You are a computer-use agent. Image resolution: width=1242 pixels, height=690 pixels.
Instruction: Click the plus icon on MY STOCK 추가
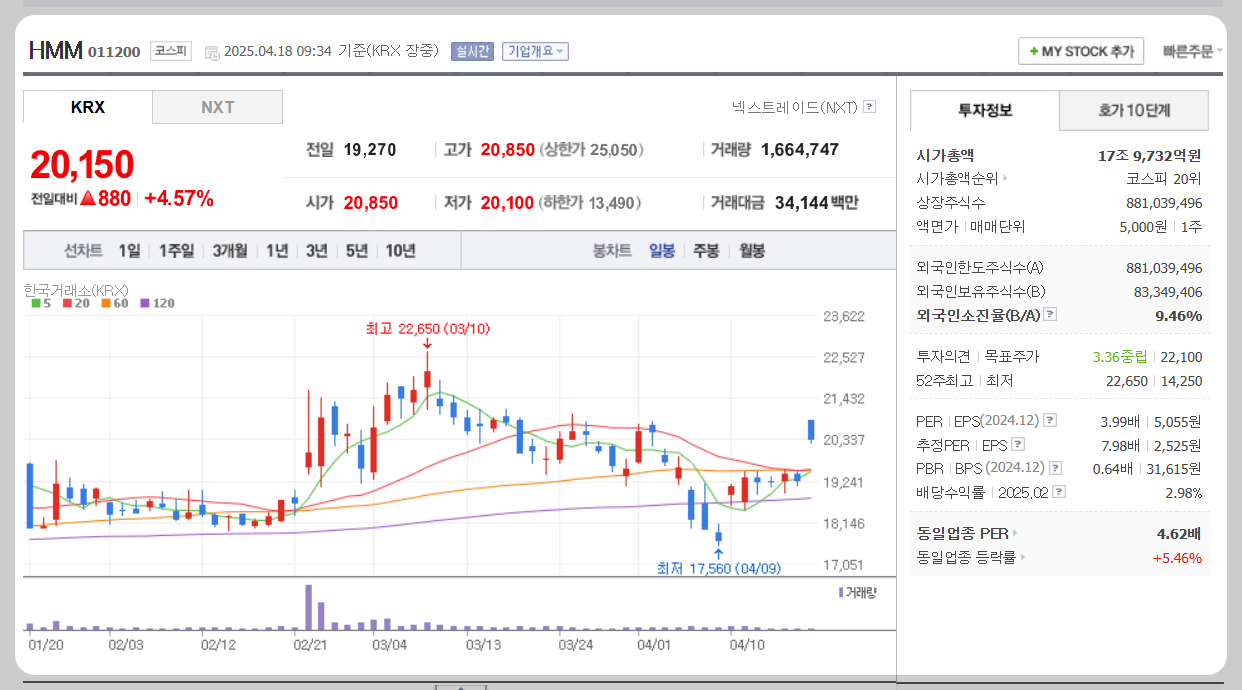point(1033,51)
